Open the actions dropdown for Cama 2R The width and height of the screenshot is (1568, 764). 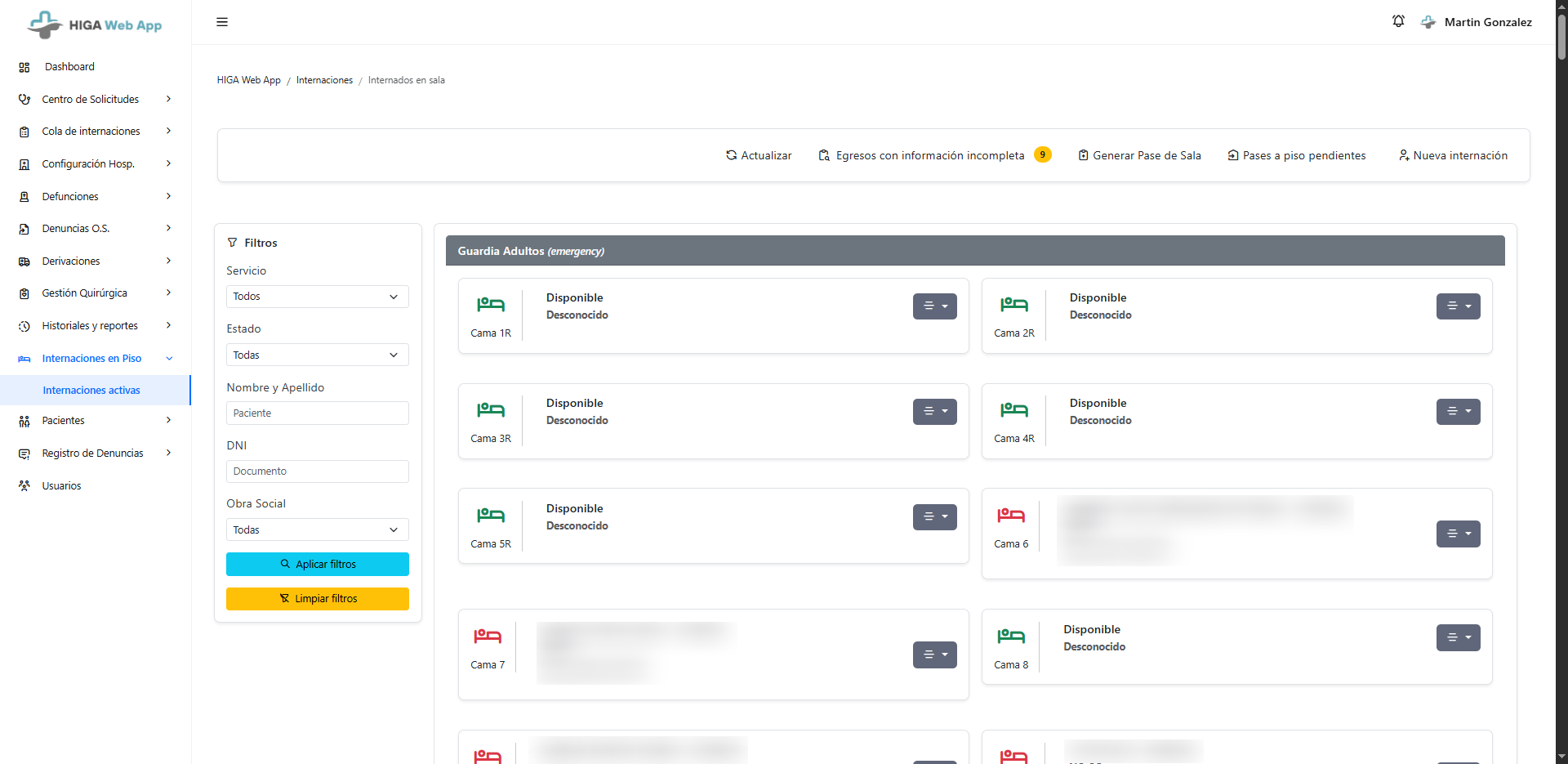click(x=1459, y=306)
